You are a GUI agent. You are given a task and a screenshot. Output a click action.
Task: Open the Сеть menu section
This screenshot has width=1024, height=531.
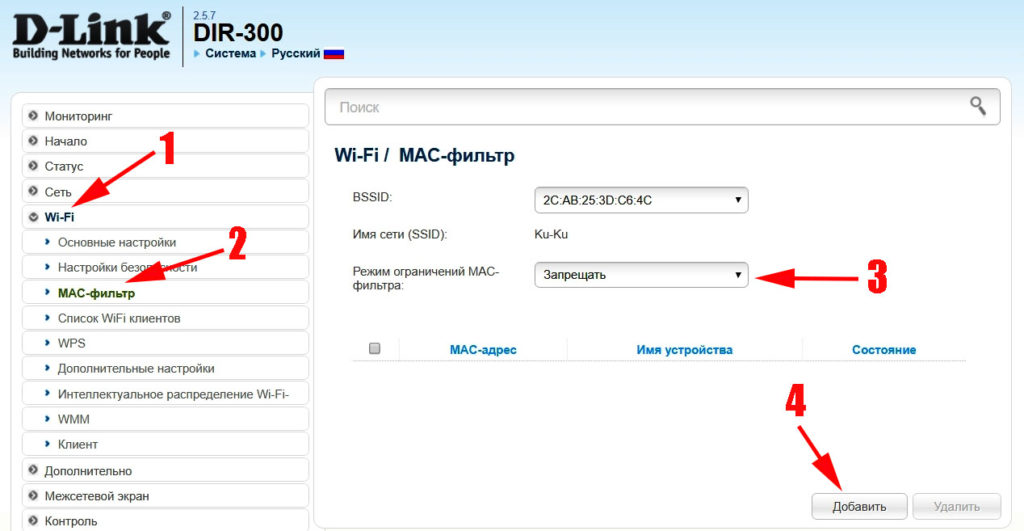(x=165, y=191)
